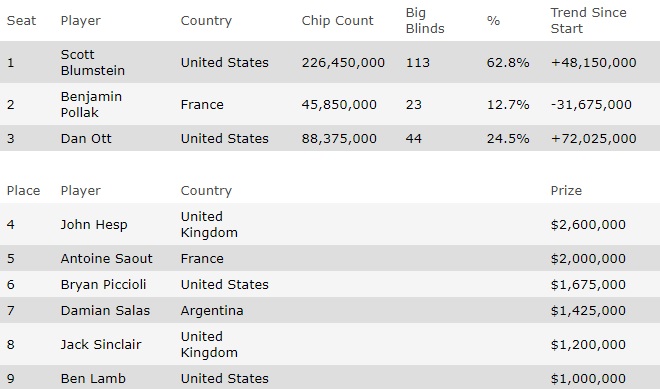Select prize amount $2,600,000
Viewport: 660px width, 389px height.
(588, 225)
